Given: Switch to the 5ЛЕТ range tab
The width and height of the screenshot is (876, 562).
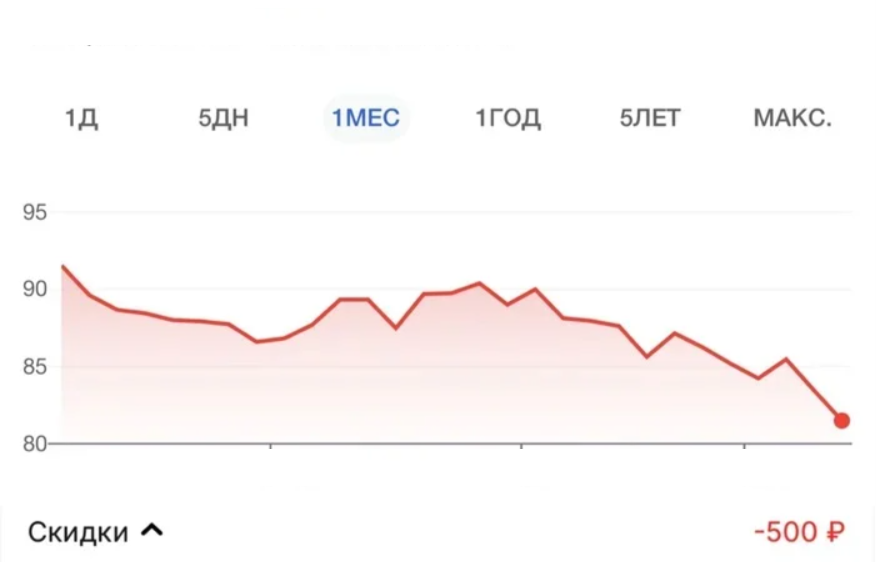Looking at the screenshot, I should (650, 118).
